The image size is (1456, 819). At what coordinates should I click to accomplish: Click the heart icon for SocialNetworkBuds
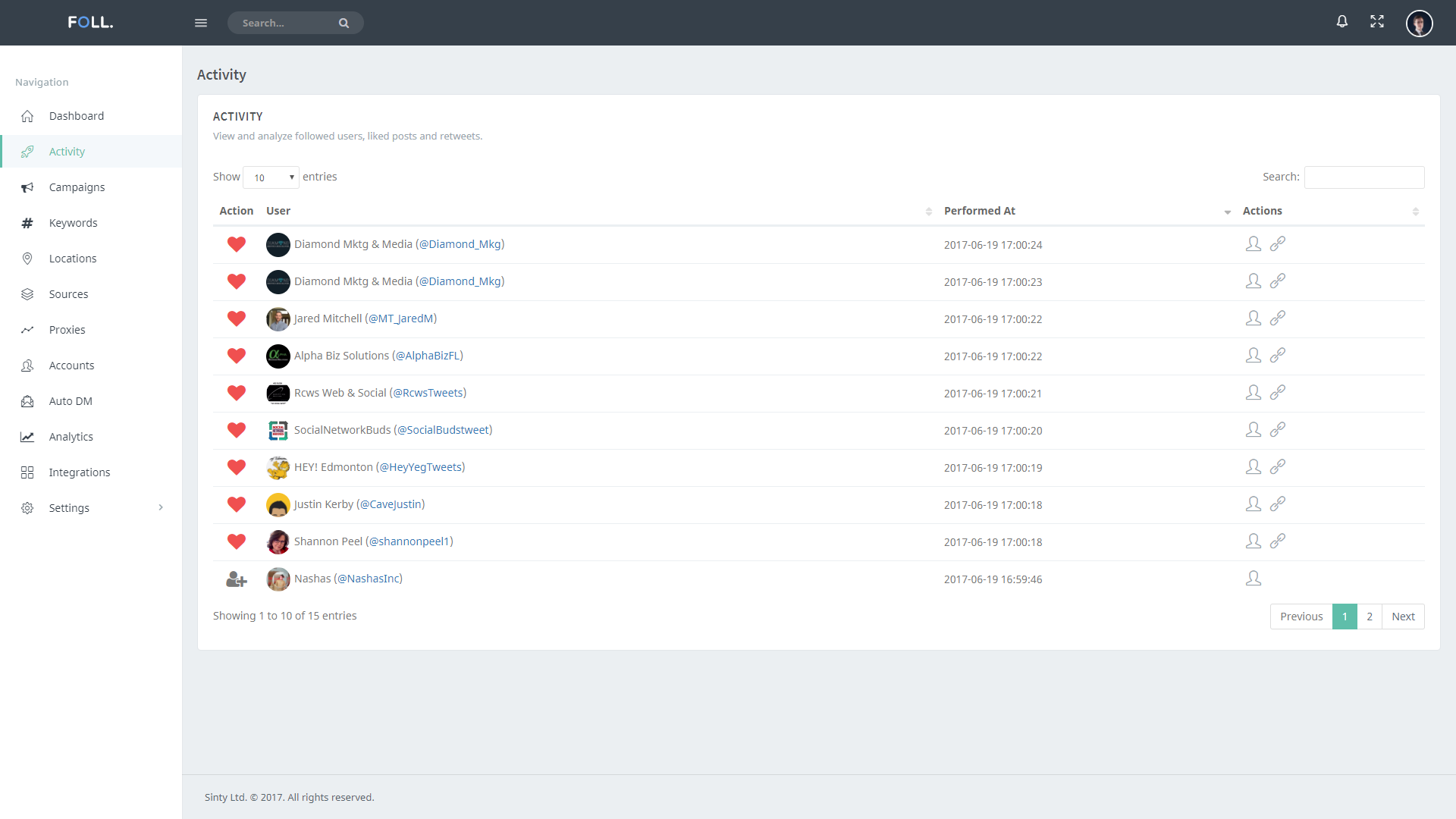[x=237, y=430]
